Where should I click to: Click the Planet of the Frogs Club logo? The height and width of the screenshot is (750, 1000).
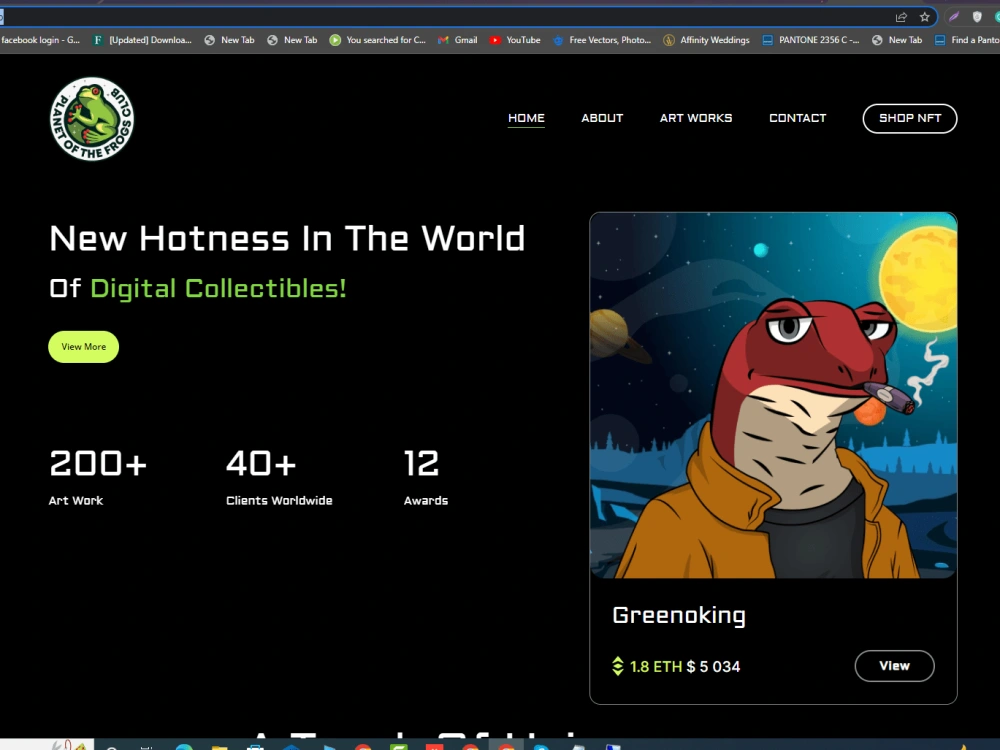[92, 119]
